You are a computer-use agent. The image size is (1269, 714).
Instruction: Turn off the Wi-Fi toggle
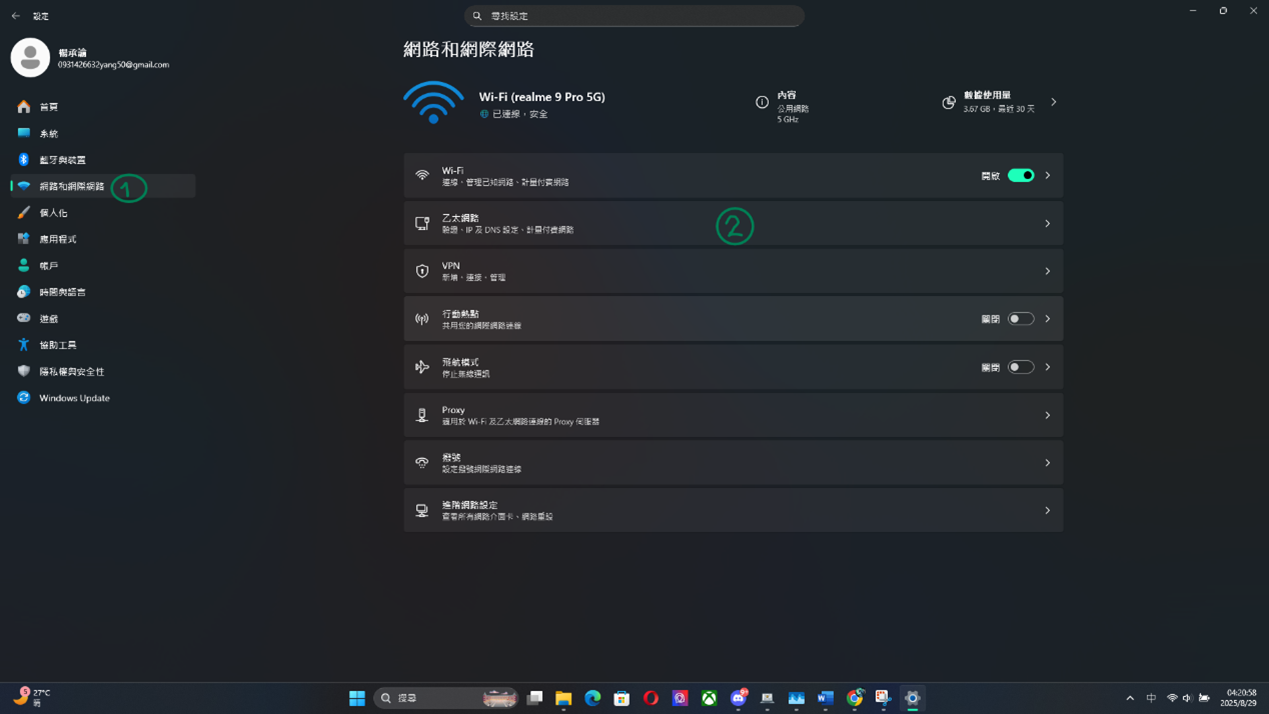click(1020, 176)
